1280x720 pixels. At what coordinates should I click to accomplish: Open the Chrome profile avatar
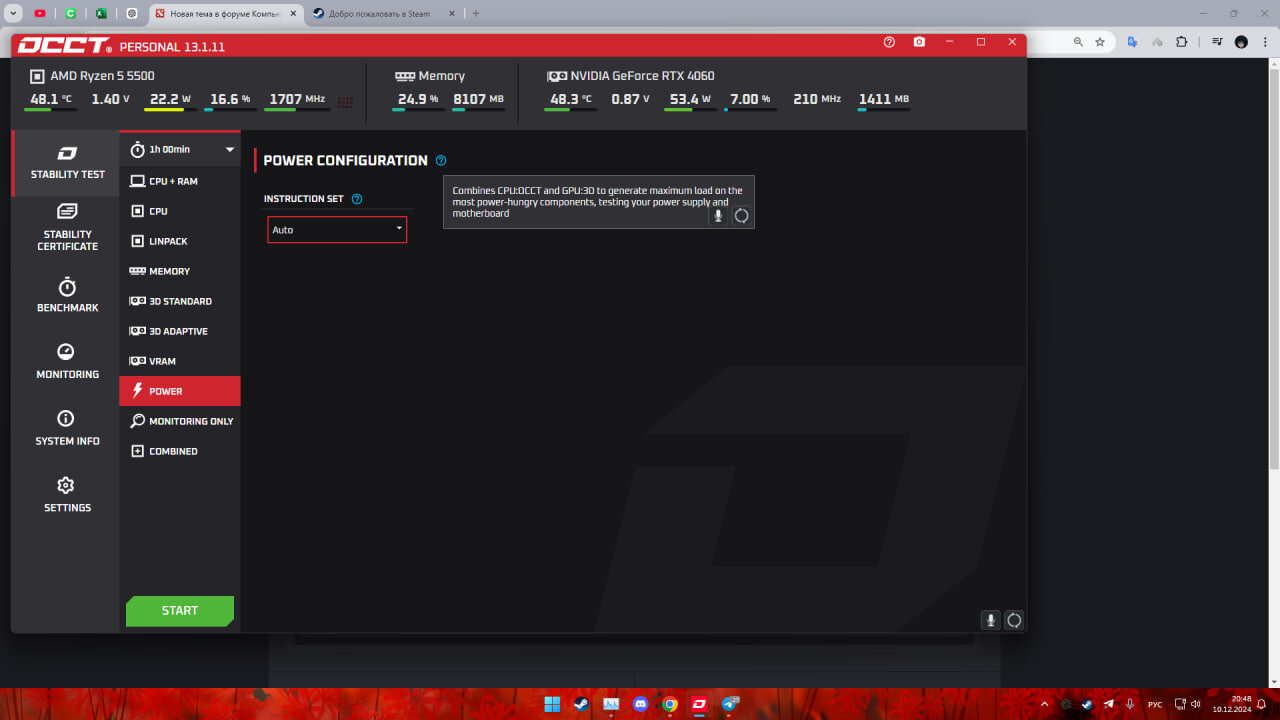tap(1241, 42)
